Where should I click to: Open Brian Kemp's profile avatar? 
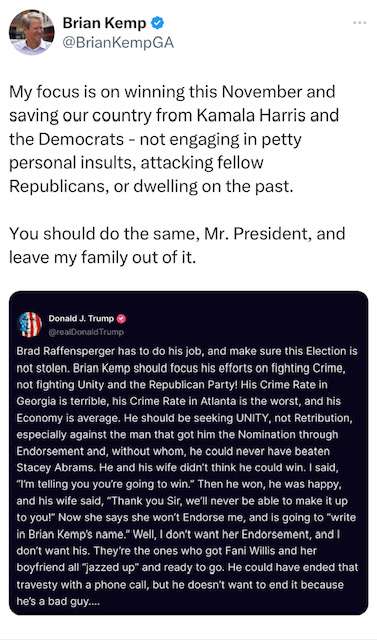pos(31,32)
